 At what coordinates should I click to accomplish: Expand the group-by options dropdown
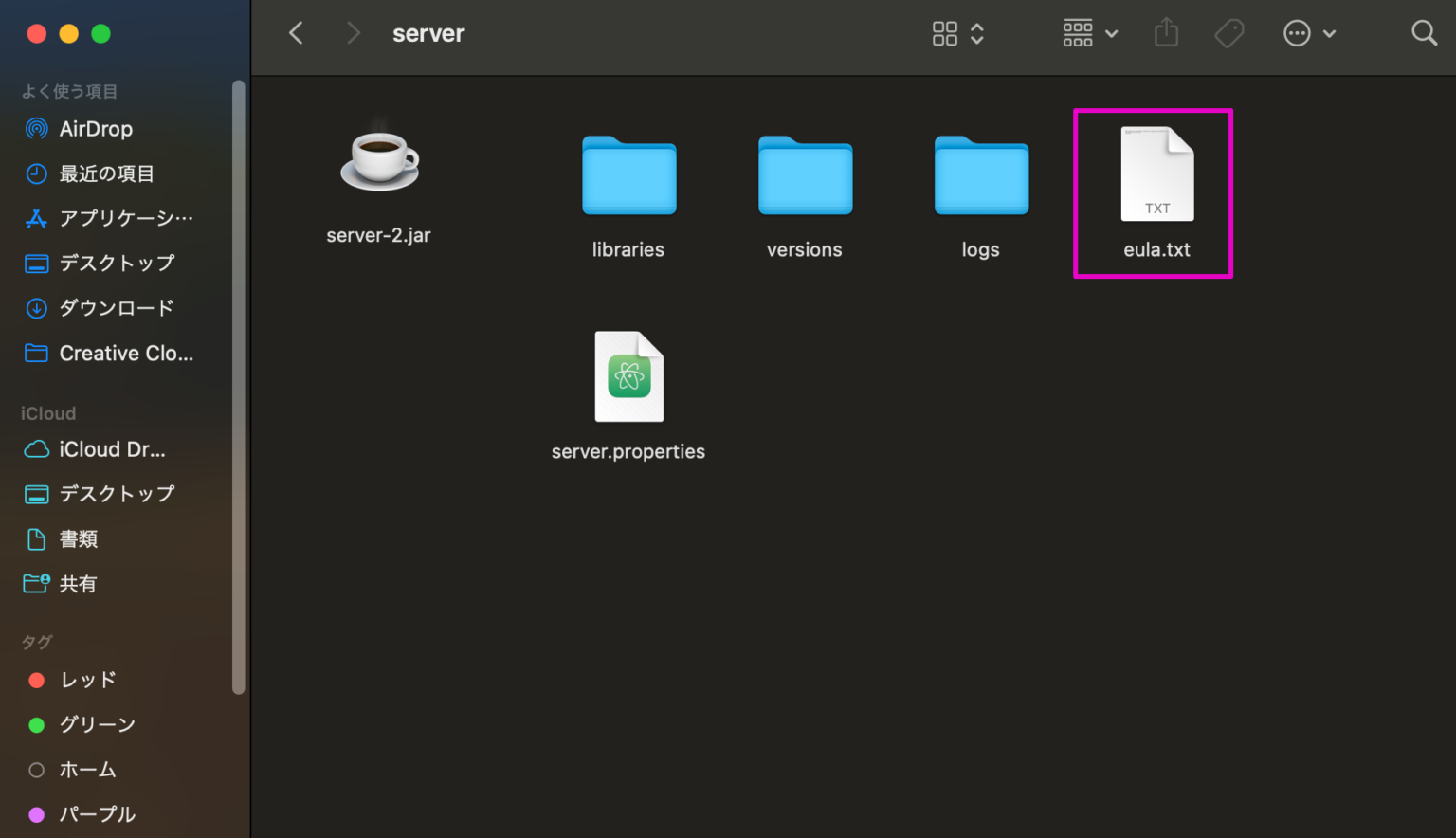point(1090,33)
